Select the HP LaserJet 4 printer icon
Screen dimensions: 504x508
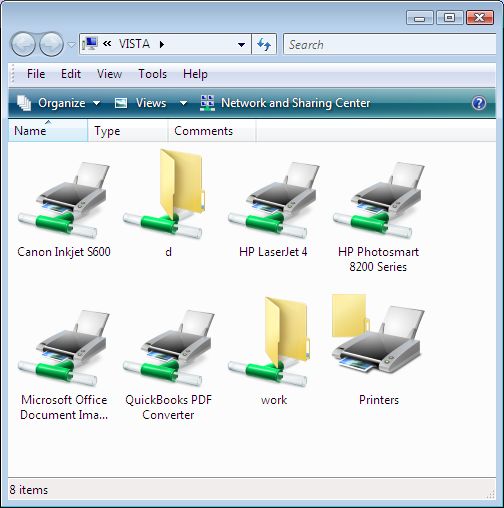pos(273,200)
